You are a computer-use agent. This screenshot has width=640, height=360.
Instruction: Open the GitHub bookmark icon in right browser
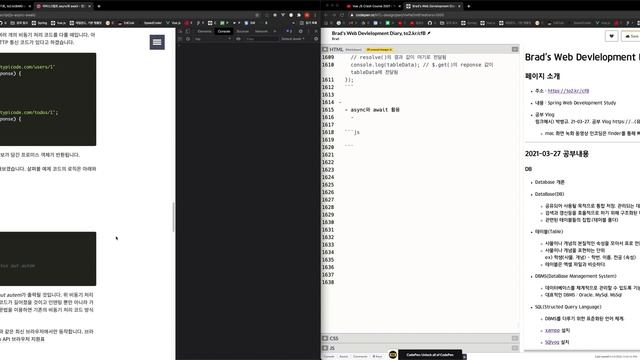pyautogui.click(x=430, y=23)
